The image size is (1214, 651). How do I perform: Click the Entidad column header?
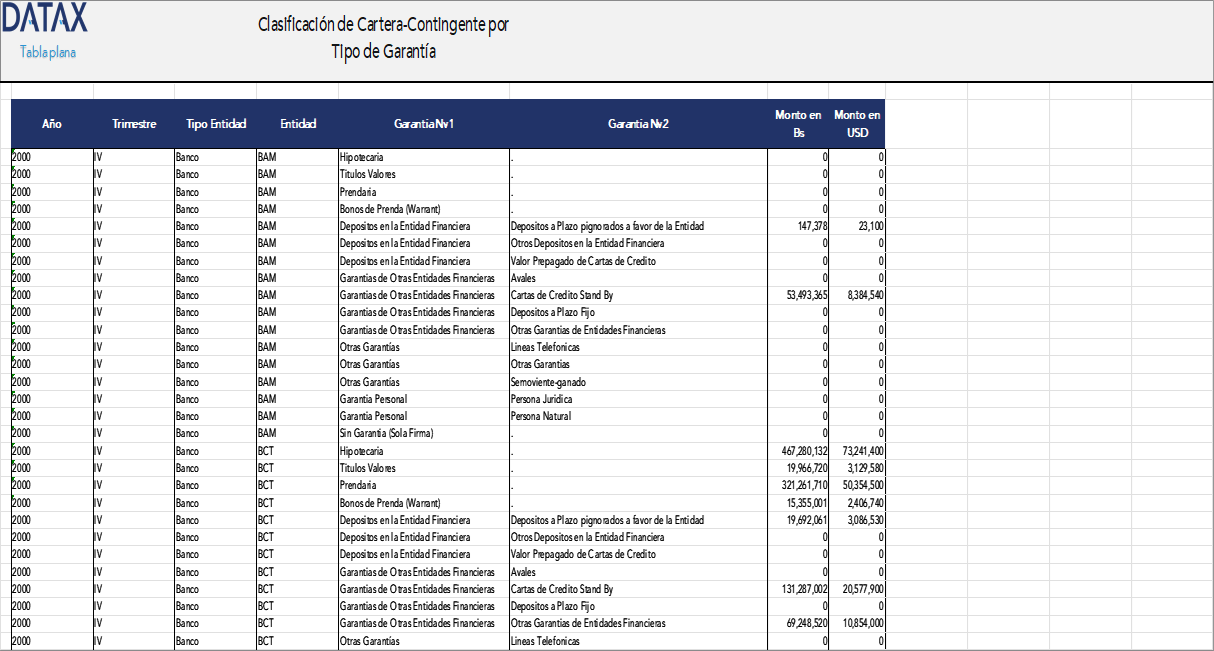click(297, 123)
